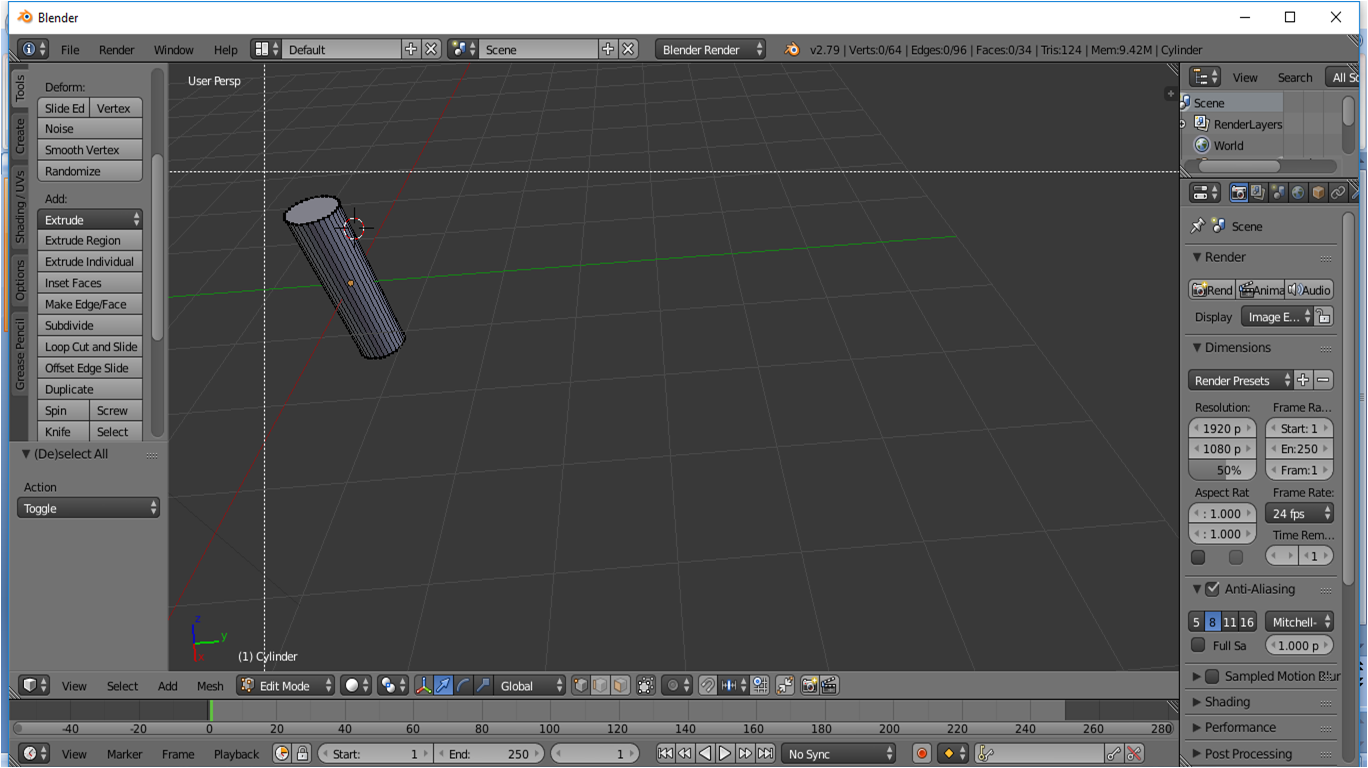This screenshot has height=768, width=1368.
Task: Click the Extrude Region button
Action: point(89,240)
